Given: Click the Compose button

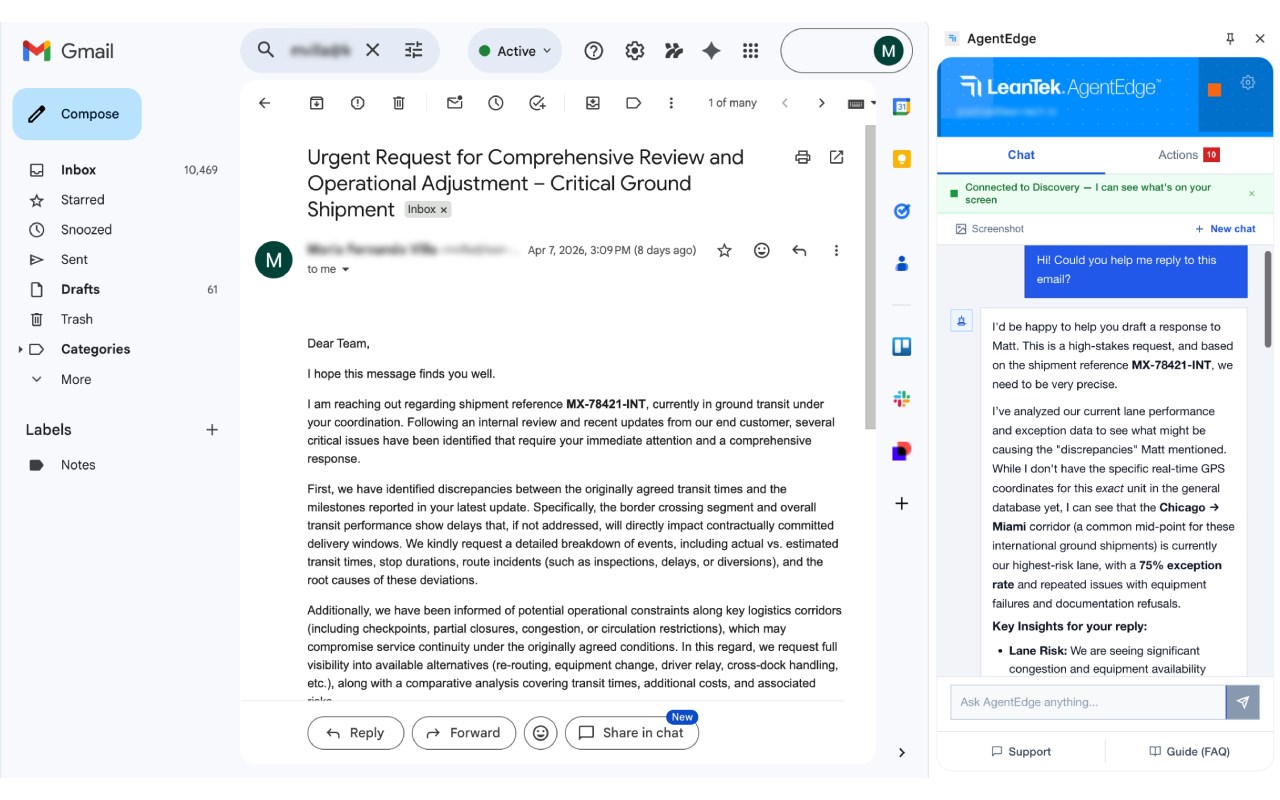Looking at the screenshot, I should pos(77,114).
